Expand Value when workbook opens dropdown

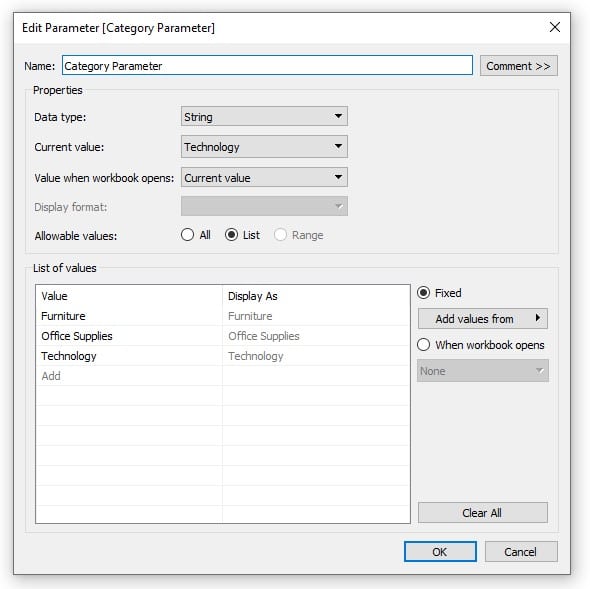coord(264,177)
